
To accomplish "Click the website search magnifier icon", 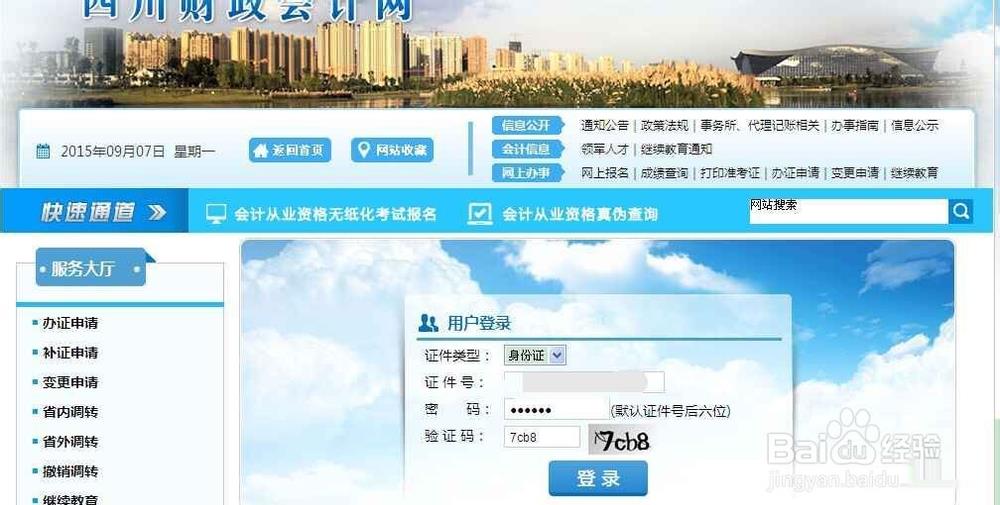I will 960,211.
